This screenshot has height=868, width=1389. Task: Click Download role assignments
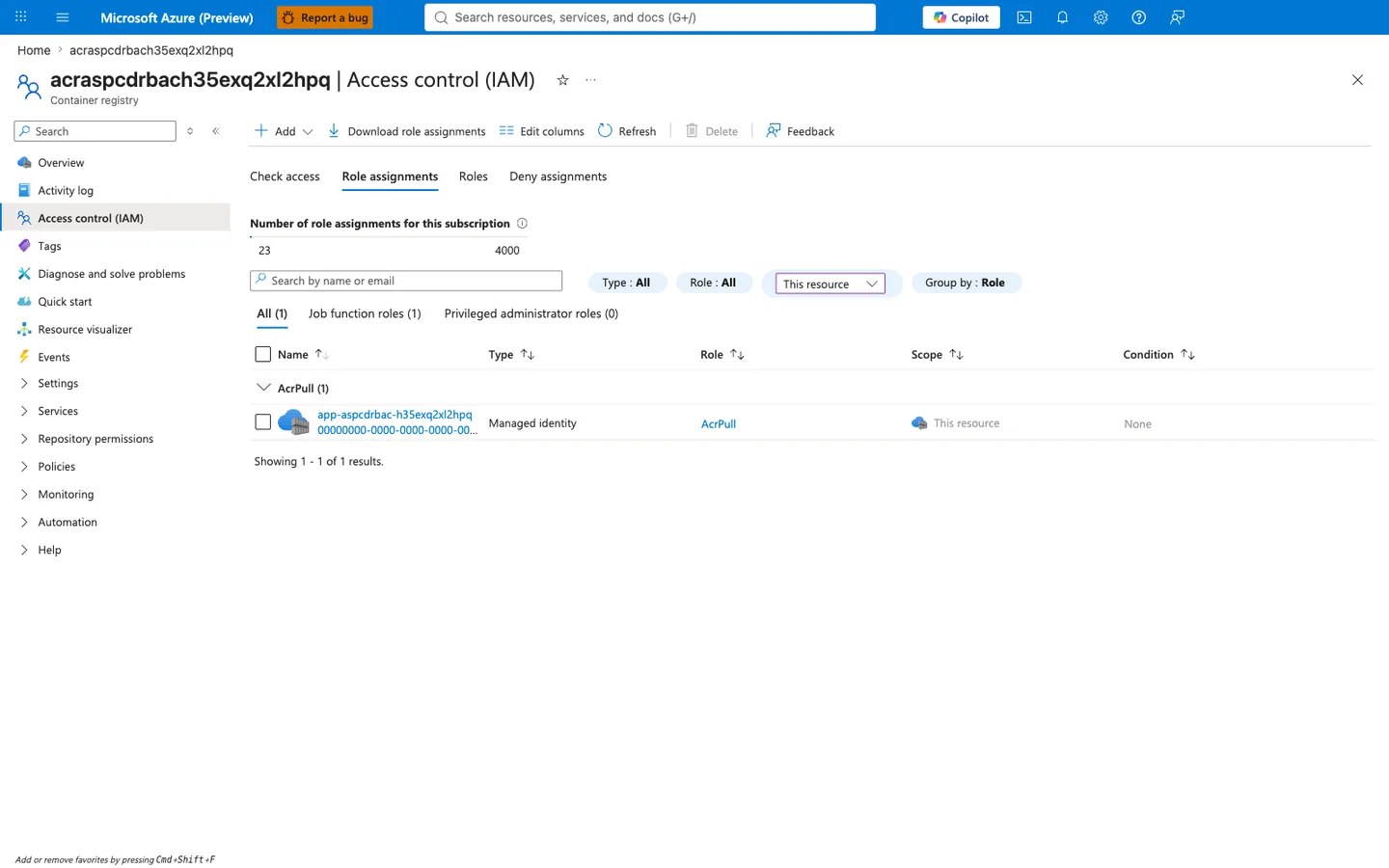pyautogui.click(x=406, y=131)
